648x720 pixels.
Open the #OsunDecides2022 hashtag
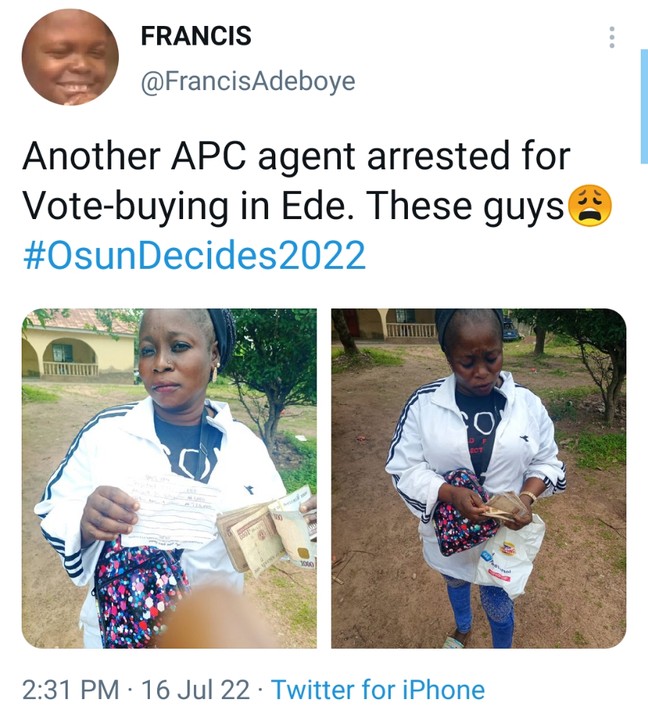point(194,255)
